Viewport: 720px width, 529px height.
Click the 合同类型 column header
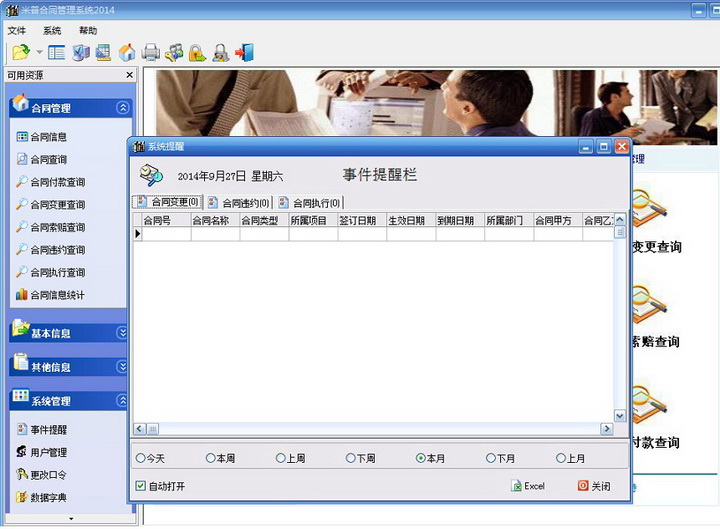[x=264, y=220]
